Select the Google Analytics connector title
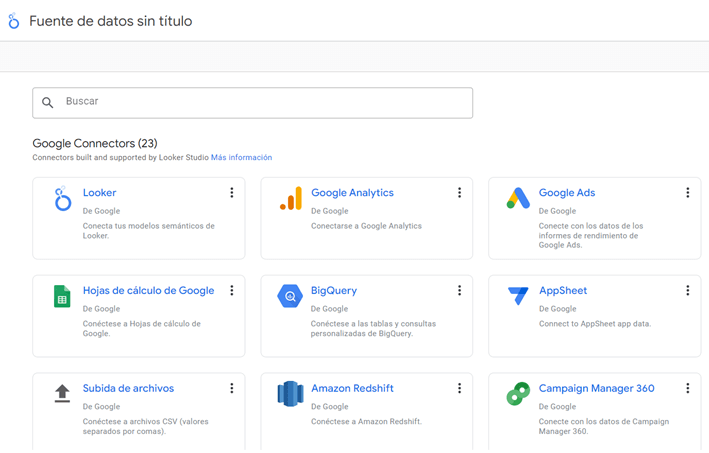The image size is (709, 453). (352, 193)
